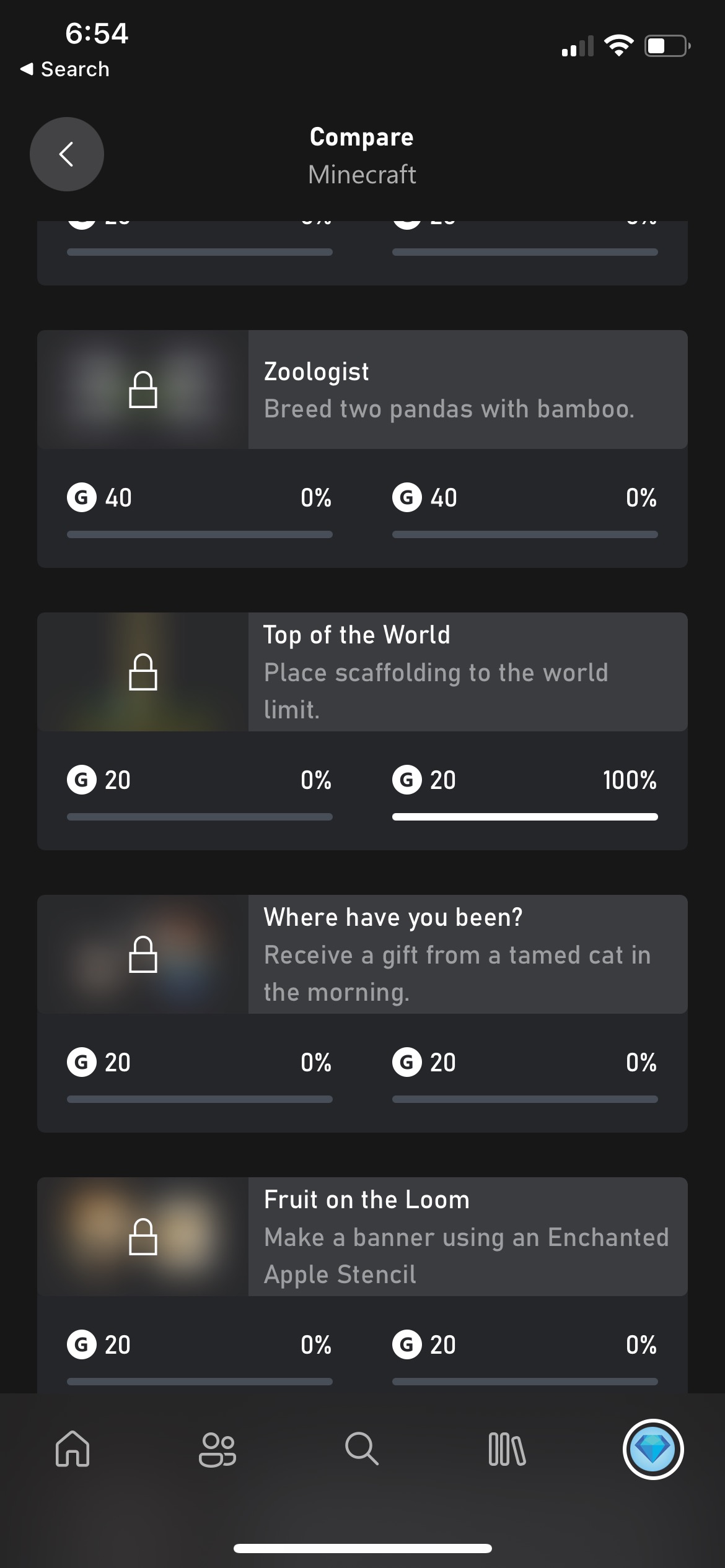
Task: Tap the Search magnifier icon
Action: click(362, 1449)
